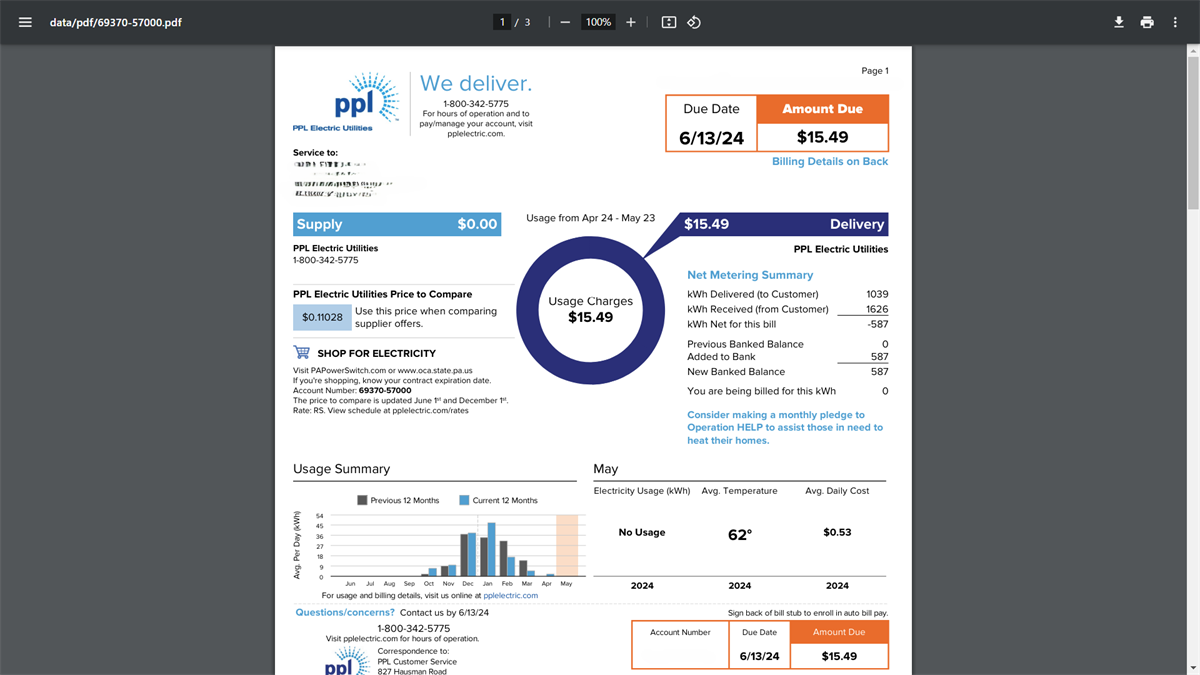Click the Page 1 label on document
1200x675 pixels.
(875, 71)
